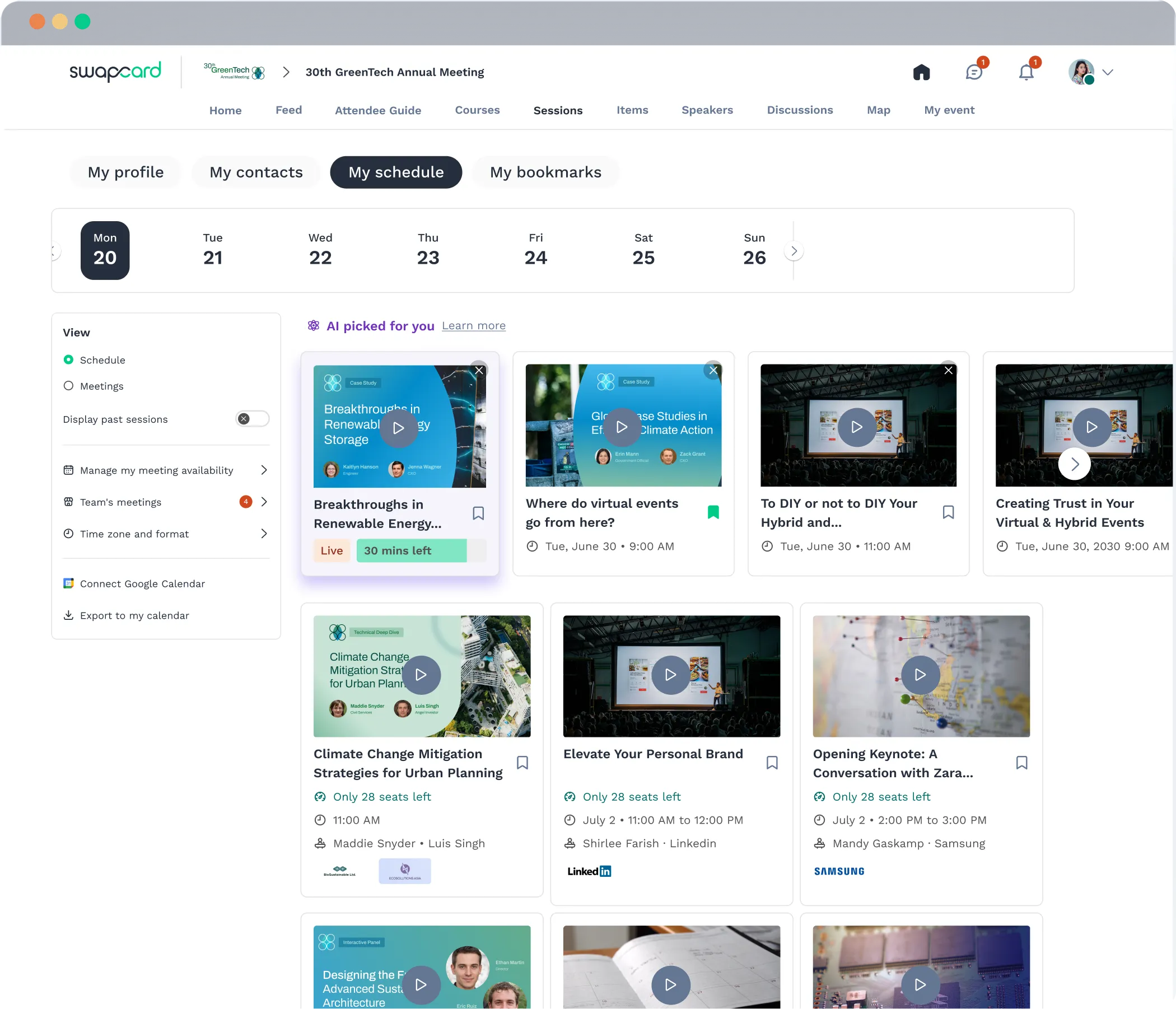Open My event navigation tab
The width and height of the screenshot is (1176, 1009).
pos(949,110)
